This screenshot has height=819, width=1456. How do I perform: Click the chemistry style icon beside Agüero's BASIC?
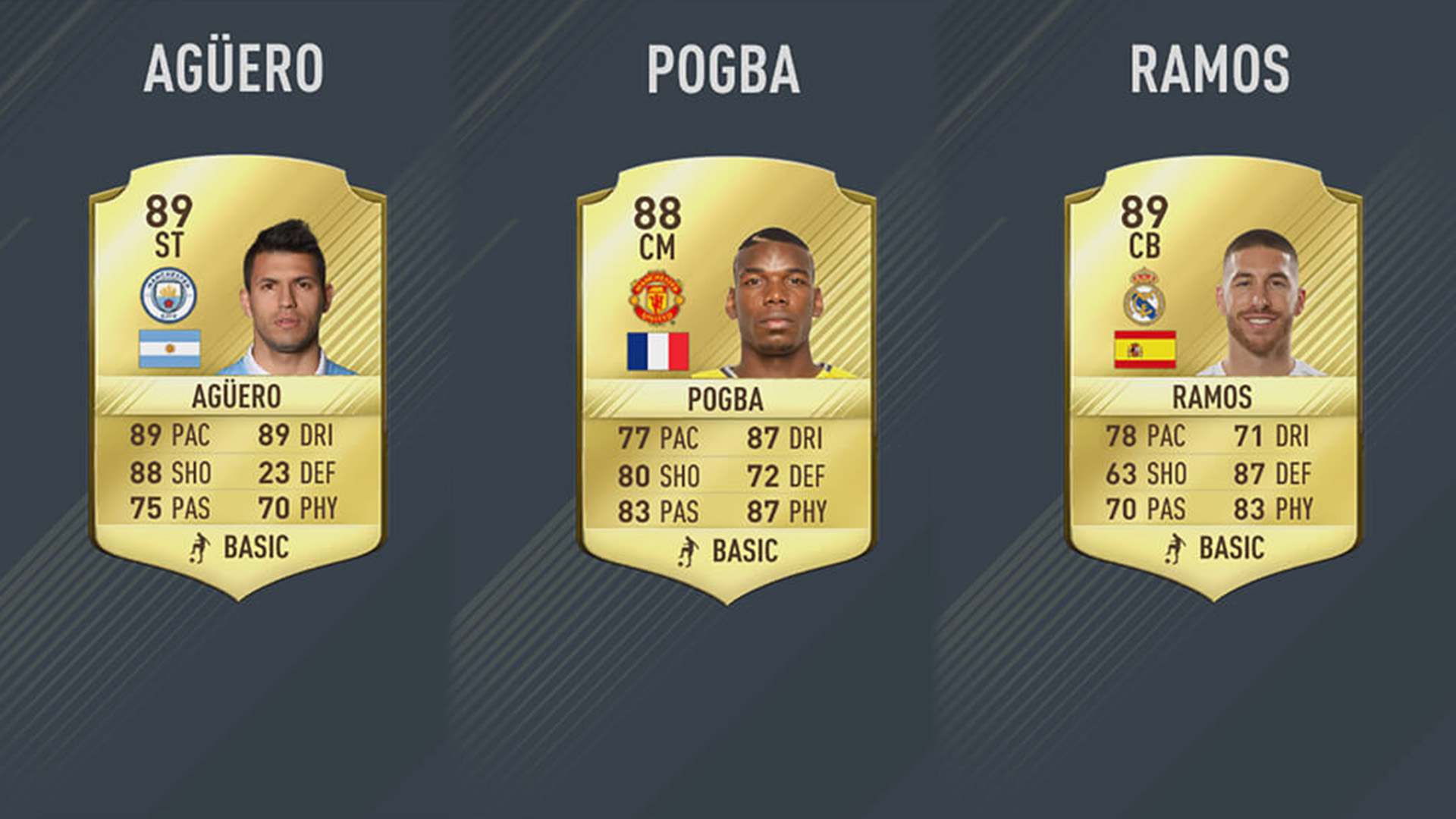click(199, 548)
